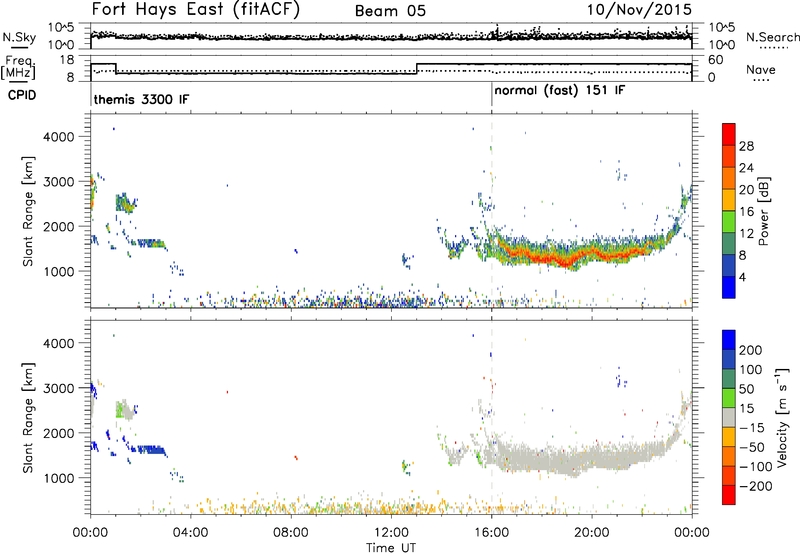This screenshot has width=800, height=554.
Task: Click the '200' tick on the Velocity colorbar
Action: pos(751,350)
